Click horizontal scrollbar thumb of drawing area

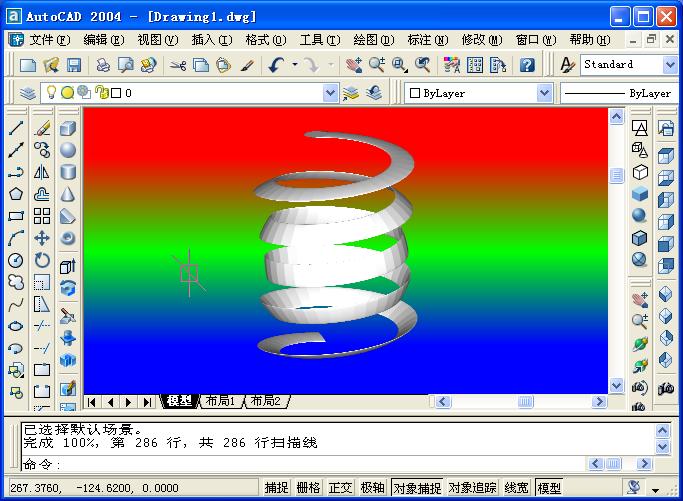(x=526, y=401)
